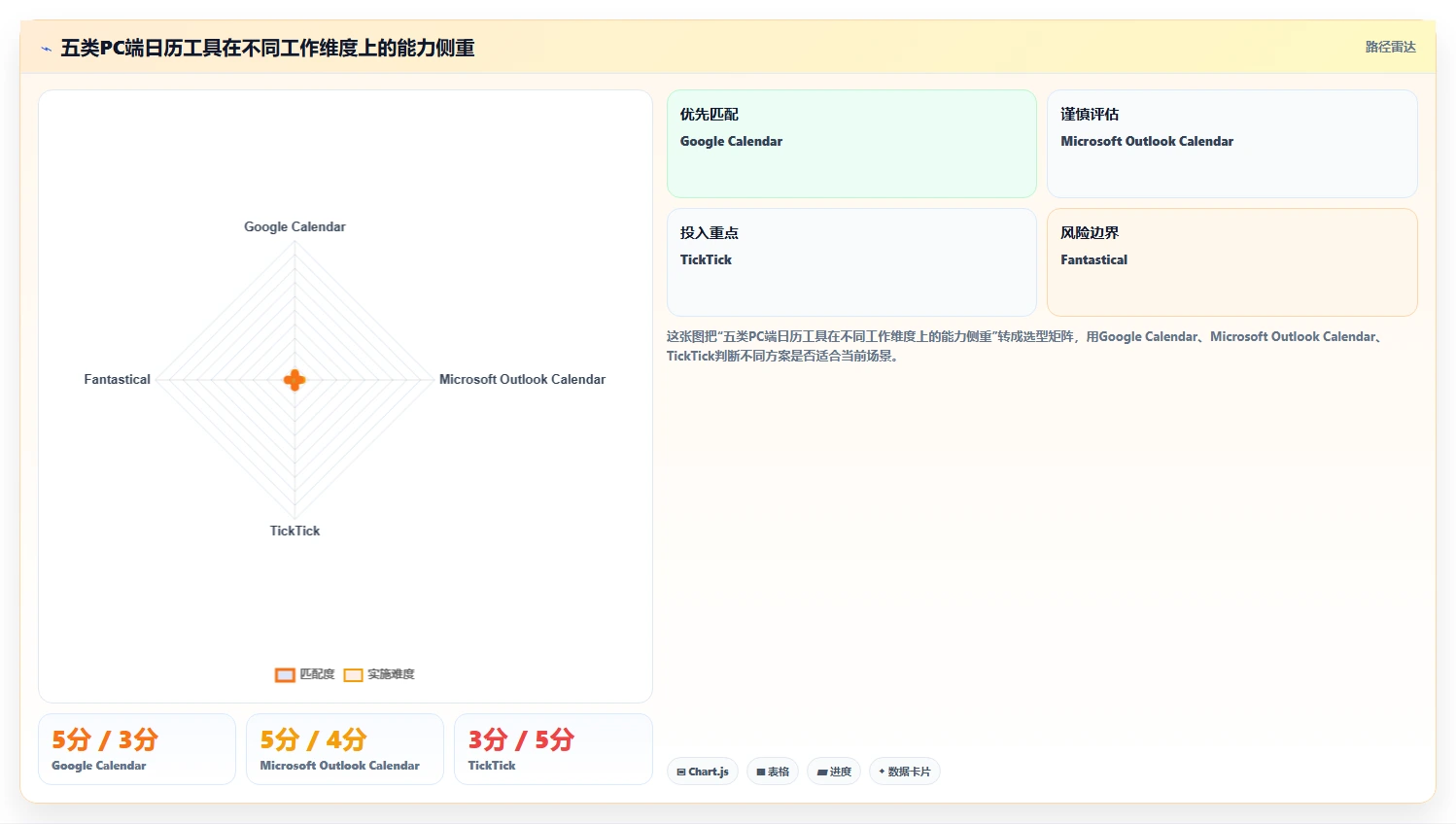The width and height of the screenshot is (1456, 824).
Task: Select the 3分 / 5分 TickTick score card
Action: [x=553, y=749]
